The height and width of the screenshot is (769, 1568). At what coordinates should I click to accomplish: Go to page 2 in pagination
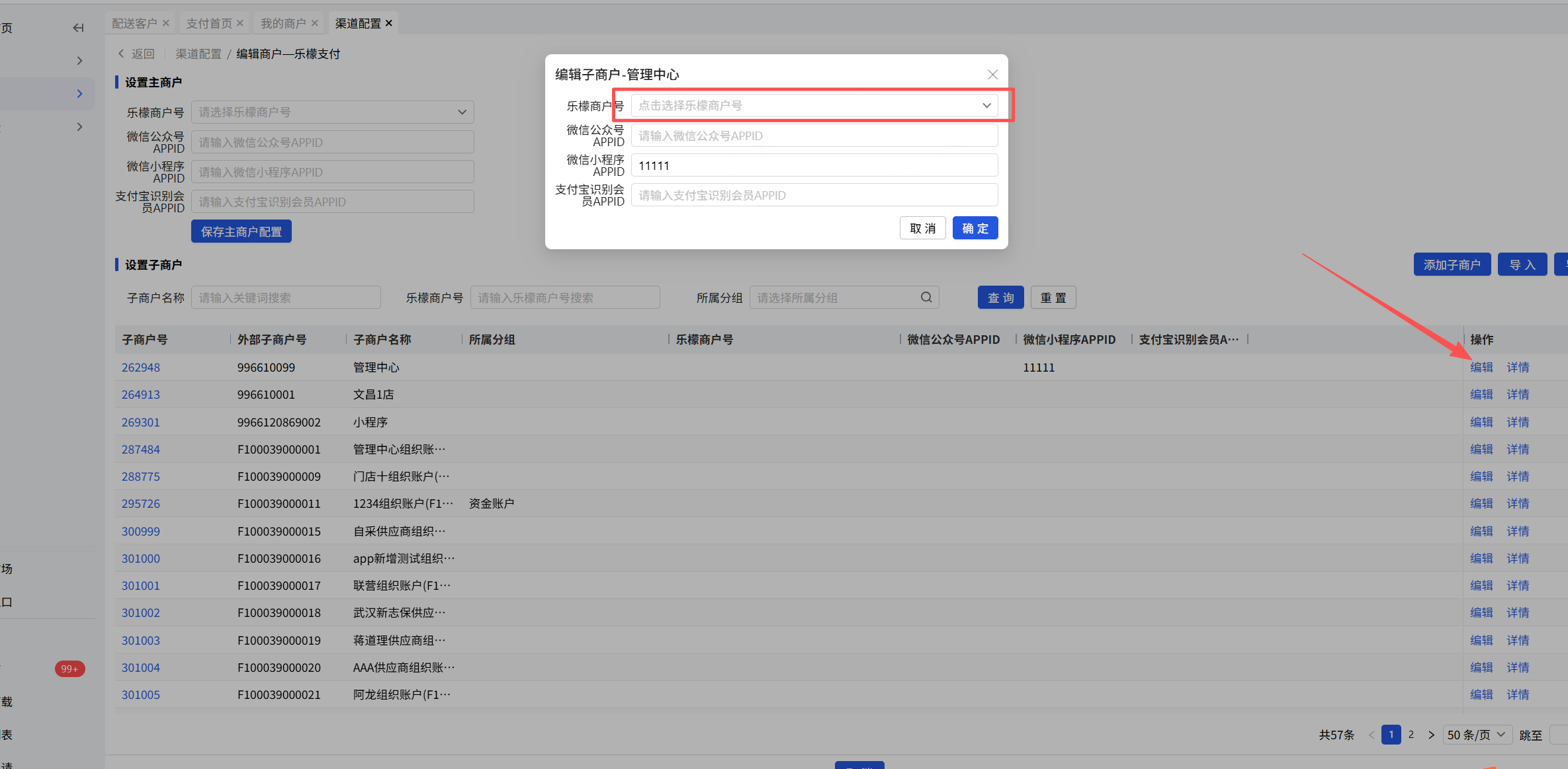pyautogui.click(x=1411, y=735)
